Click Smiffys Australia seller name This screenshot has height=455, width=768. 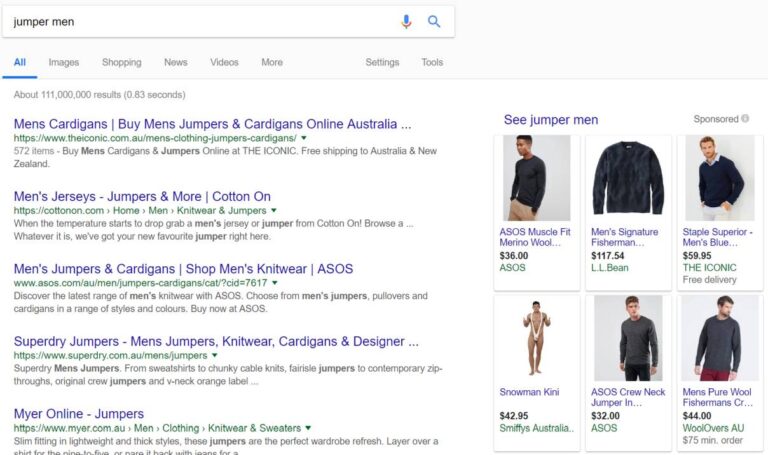click(x=537, y=428)
